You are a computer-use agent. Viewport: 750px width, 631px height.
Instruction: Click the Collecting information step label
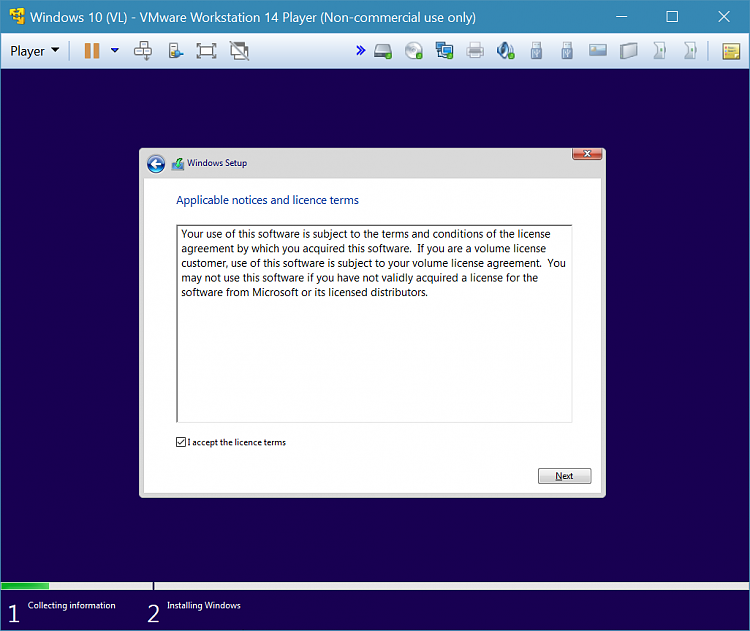pyautogui.click(x=71, y=605)
